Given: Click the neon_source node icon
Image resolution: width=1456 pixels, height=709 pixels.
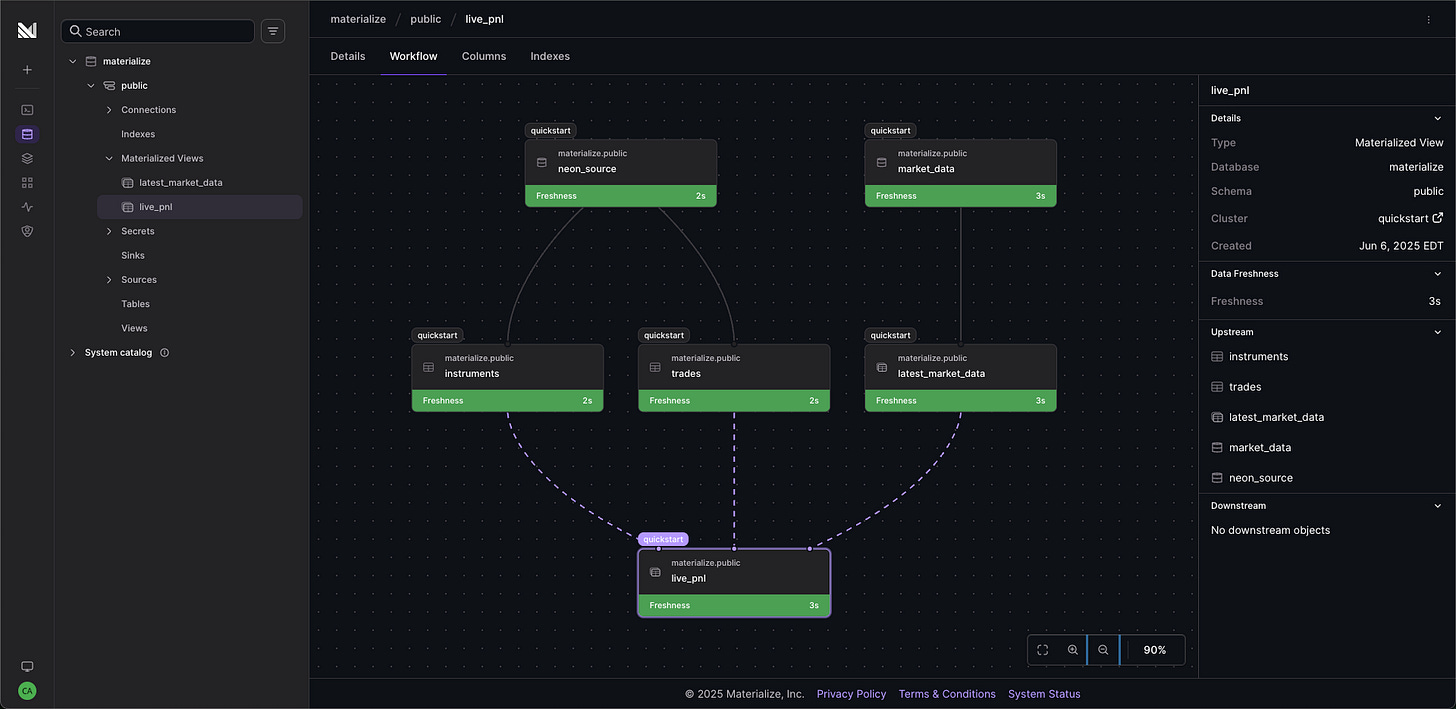Looking at the screenshot, I should (542, 162).
